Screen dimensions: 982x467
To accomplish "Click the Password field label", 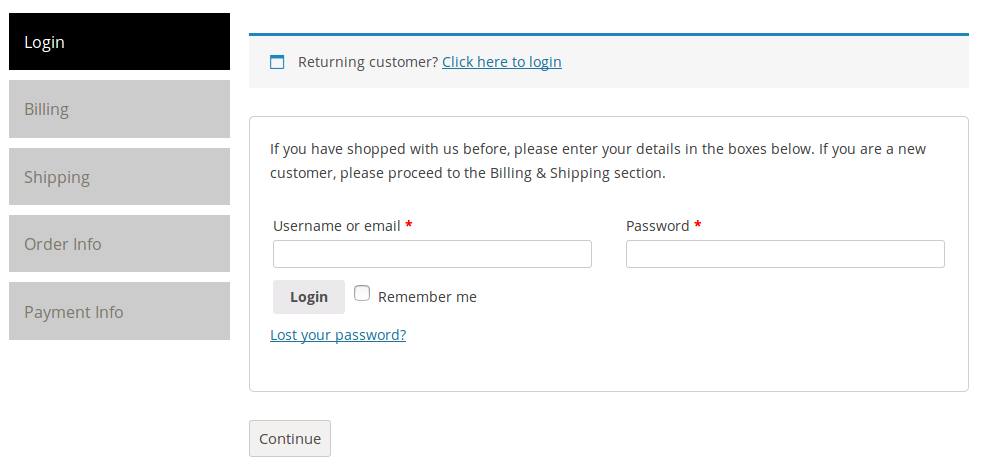I will [x=657, y=226].
